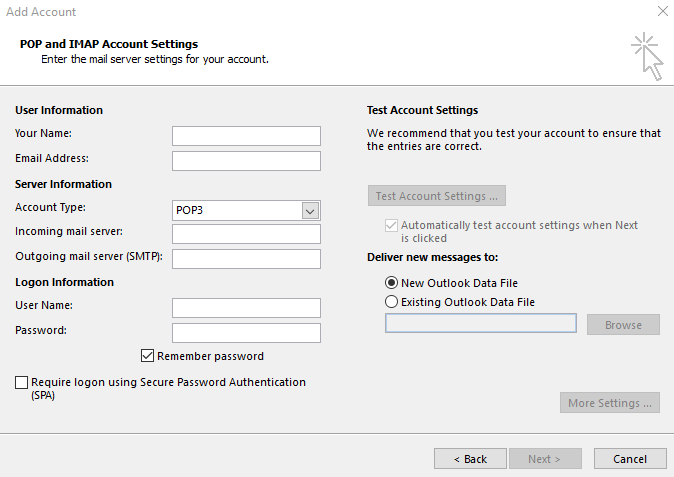Click the User Name input box

coord(246,308)
